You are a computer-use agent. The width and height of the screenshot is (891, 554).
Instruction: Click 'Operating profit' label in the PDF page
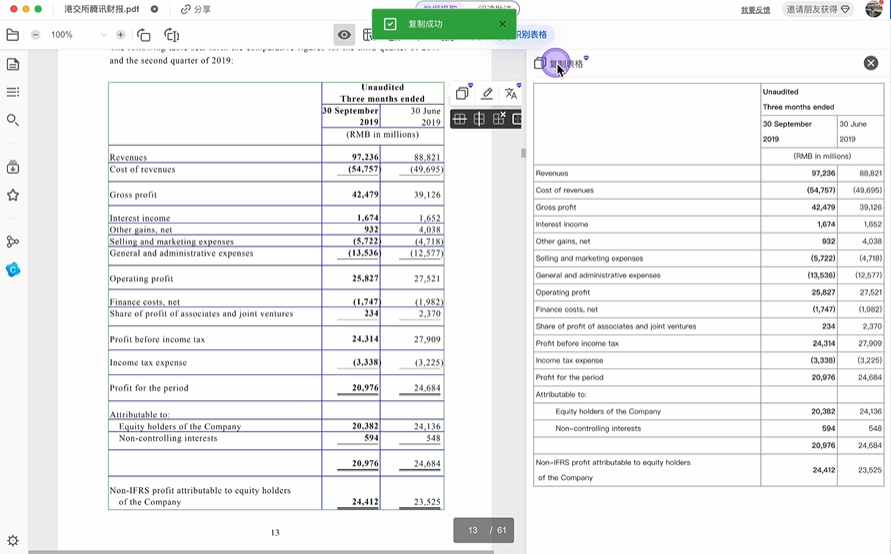coord(141,278)
